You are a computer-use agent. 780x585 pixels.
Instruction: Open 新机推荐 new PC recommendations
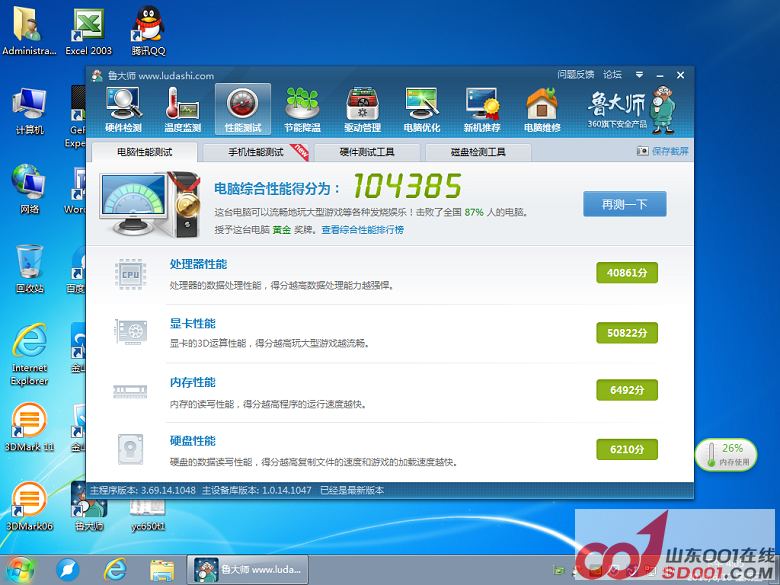pyautogui.click(x=482, y=109)
